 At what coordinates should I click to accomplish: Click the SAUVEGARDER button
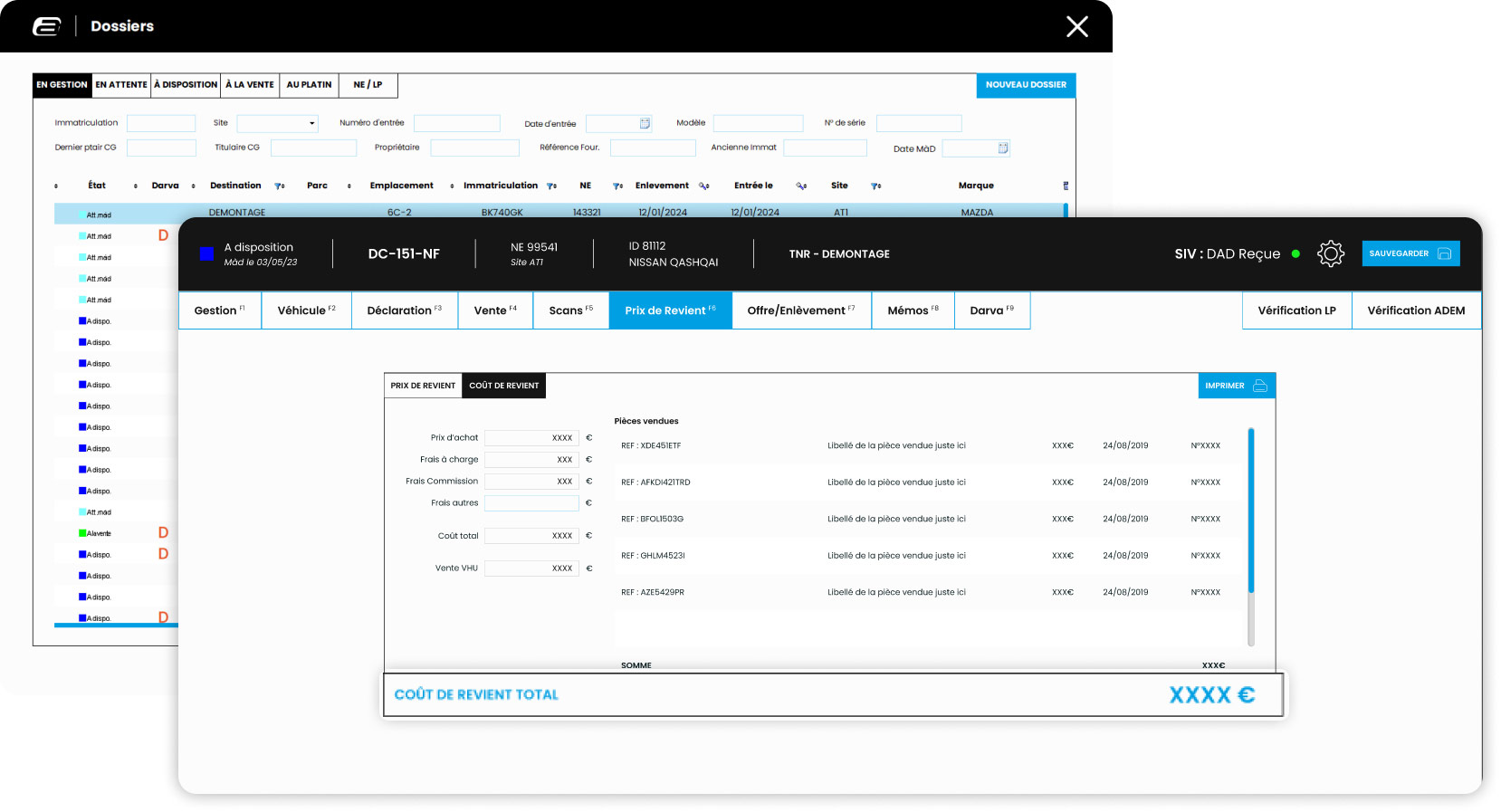click(1410, 253)
